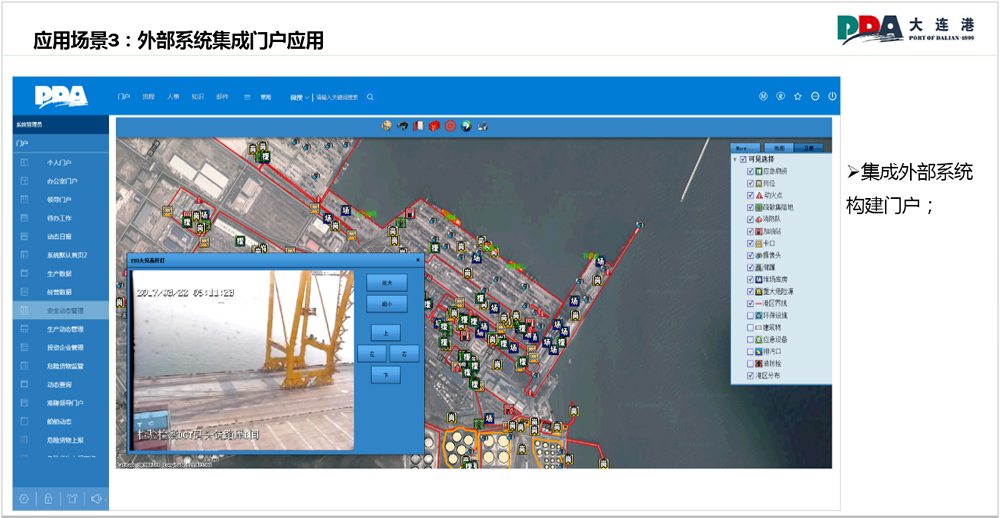Click the shirt theme icon at sidebar bottom
Viewport: 1000px width, 518px height.
point(72,499)
